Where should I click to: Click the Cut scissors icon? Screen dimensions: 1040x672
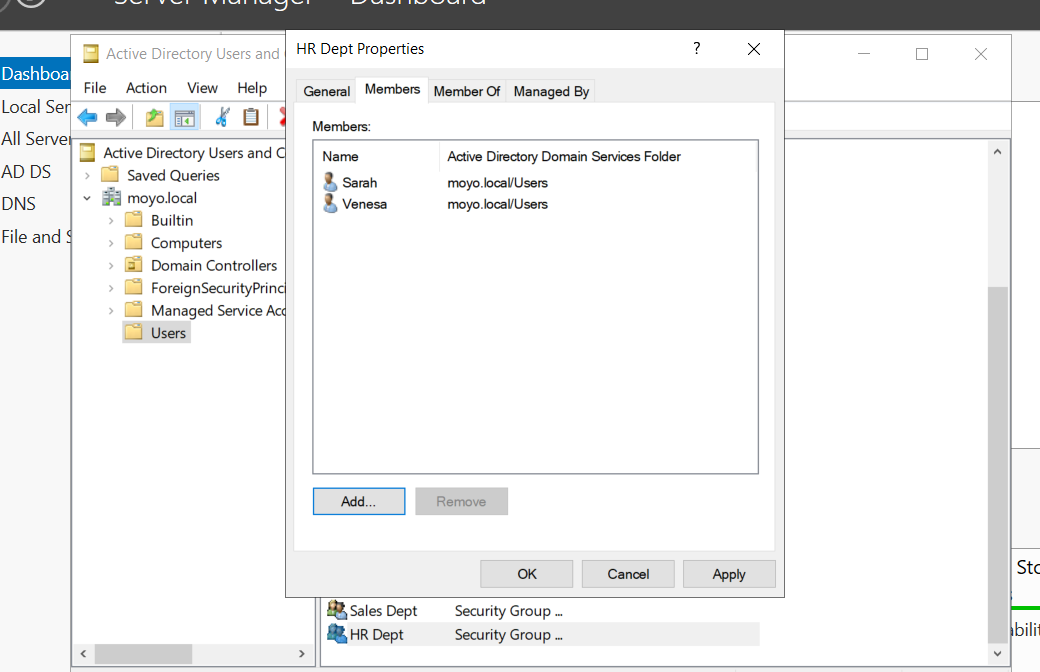tap(222, 118)
